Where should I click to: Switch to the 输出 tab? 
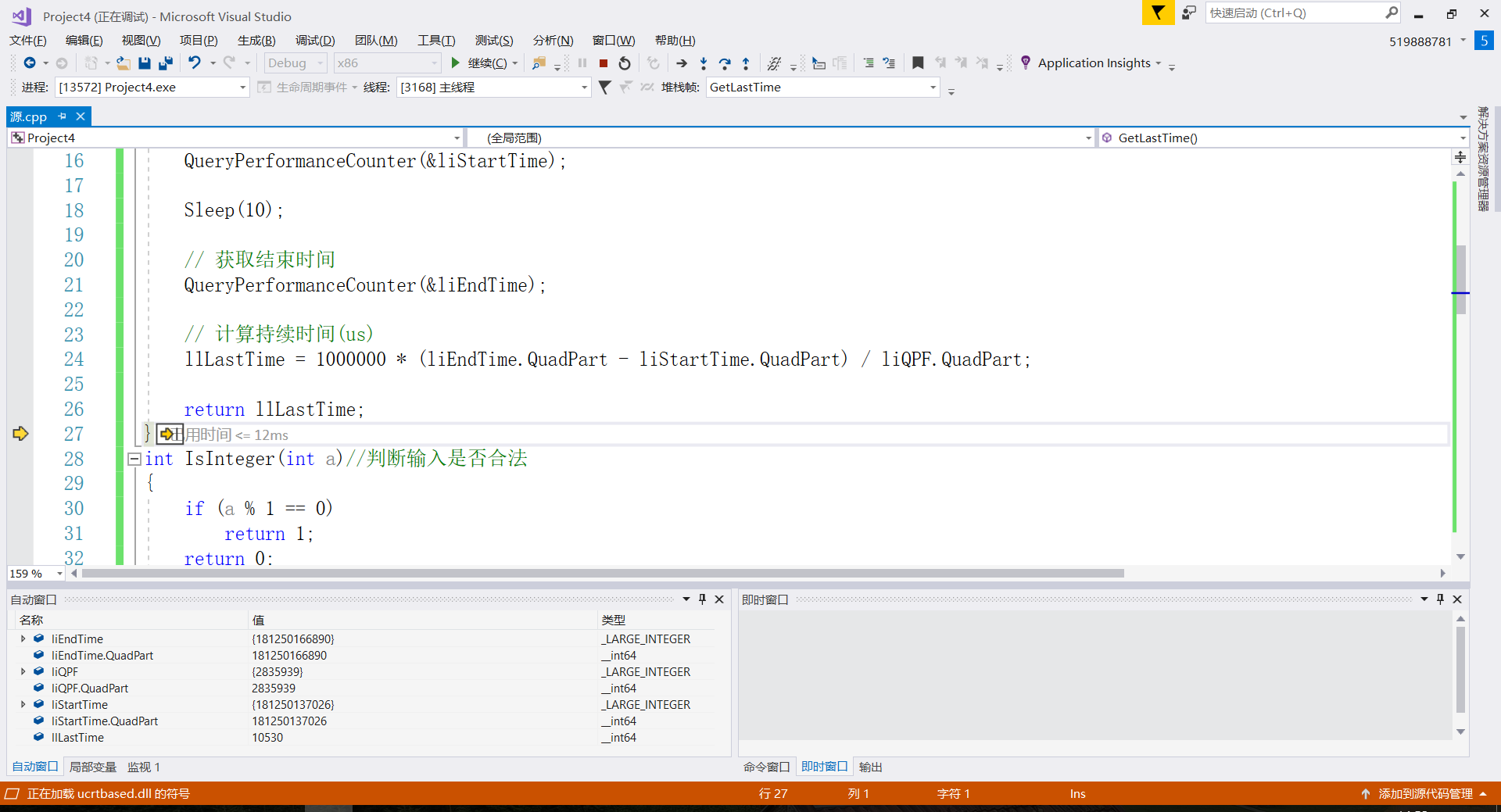click(871, 767)
